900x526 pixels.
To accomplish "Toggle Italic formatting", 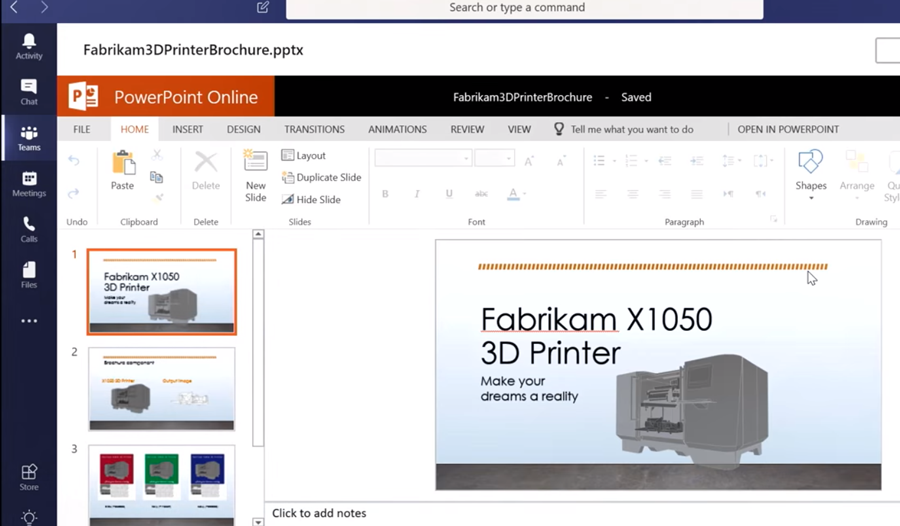I will [x=417, y=194].
